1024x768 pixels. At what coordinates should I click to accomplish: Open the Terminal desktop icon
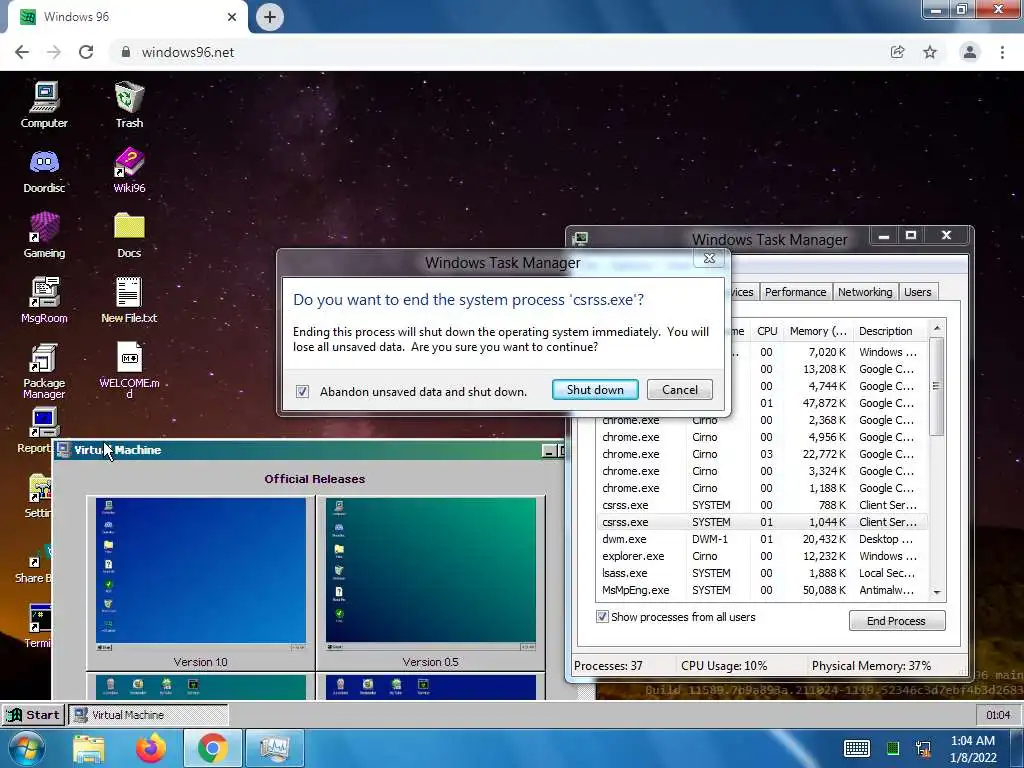pos(38,626)
